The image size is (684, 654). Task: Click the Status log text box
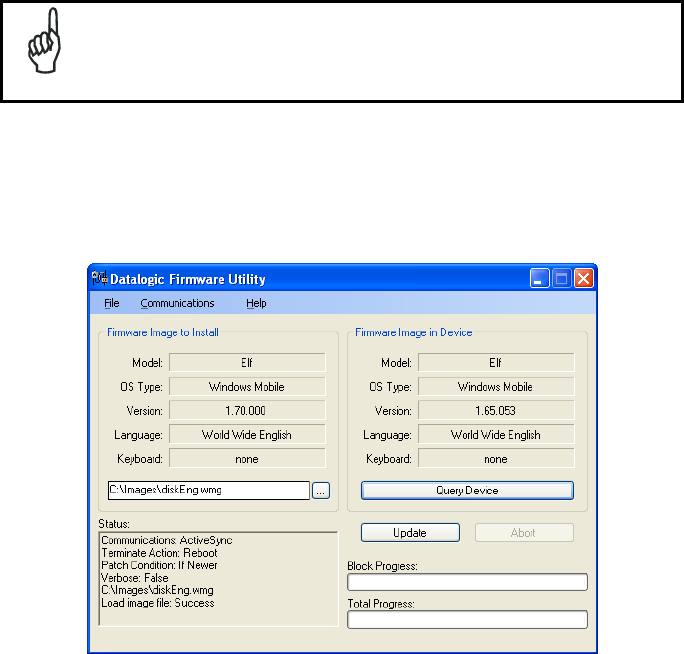(219, 579)
